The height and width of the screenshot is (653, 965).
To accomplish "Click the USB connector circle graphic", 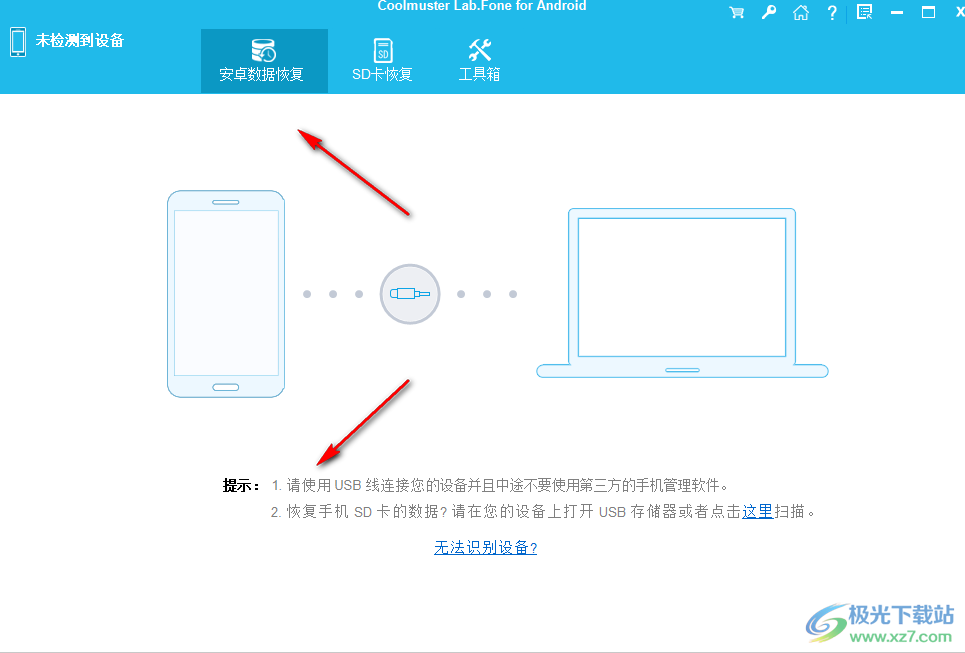I will 409,294.
